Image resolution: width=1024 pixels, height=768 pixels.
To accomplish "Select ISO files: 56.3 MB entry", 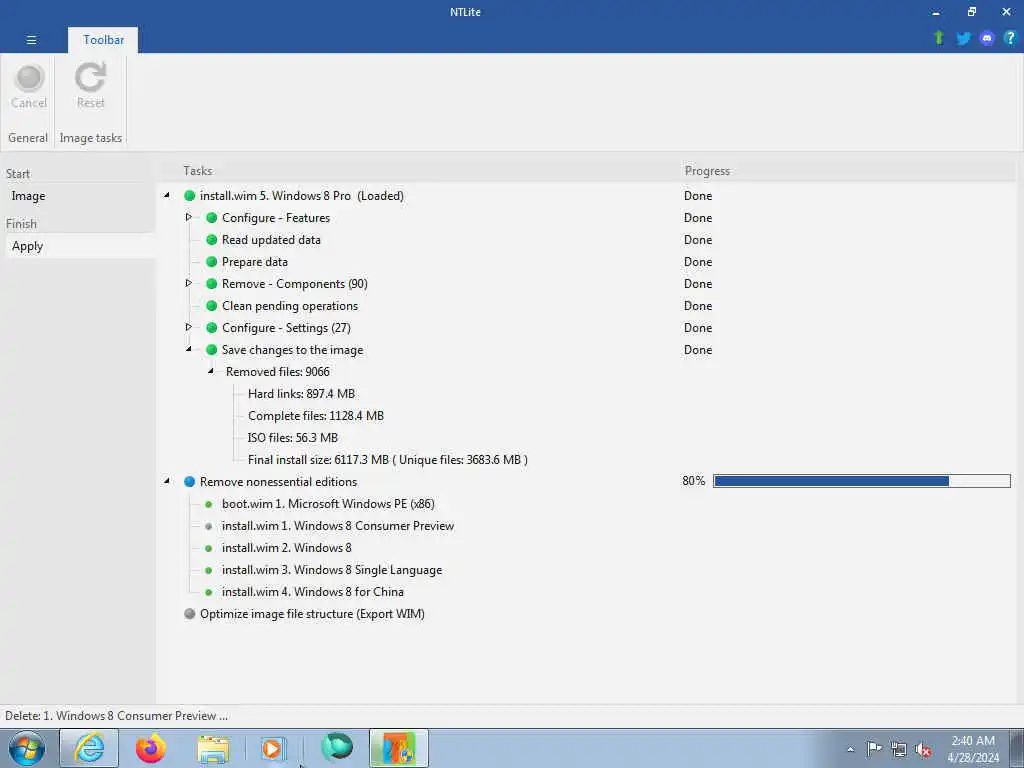I will click(x=293, y=438).
